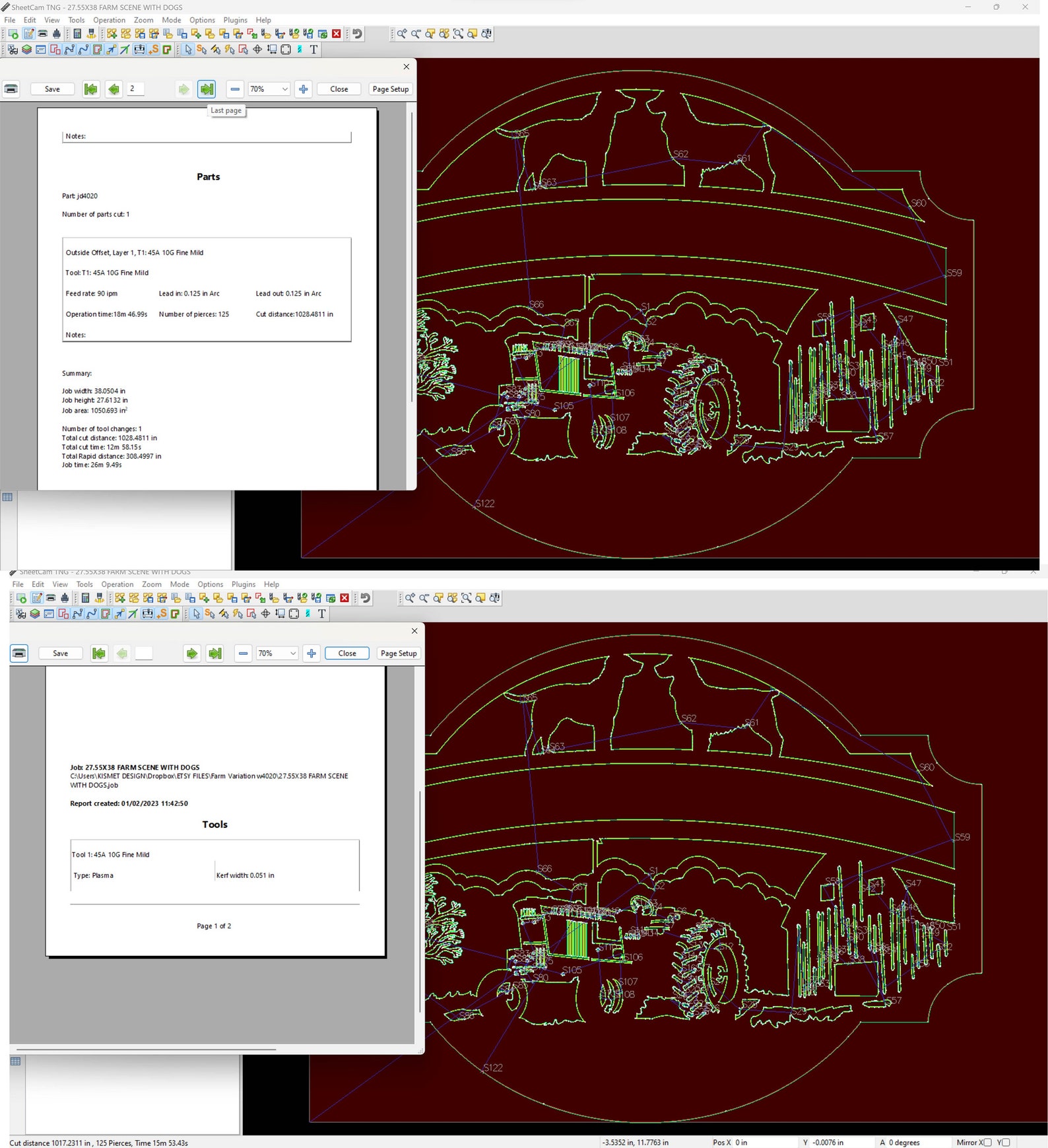Open the Plugins menu in the lower window
1048x1148 pixels.
(244, 584)
